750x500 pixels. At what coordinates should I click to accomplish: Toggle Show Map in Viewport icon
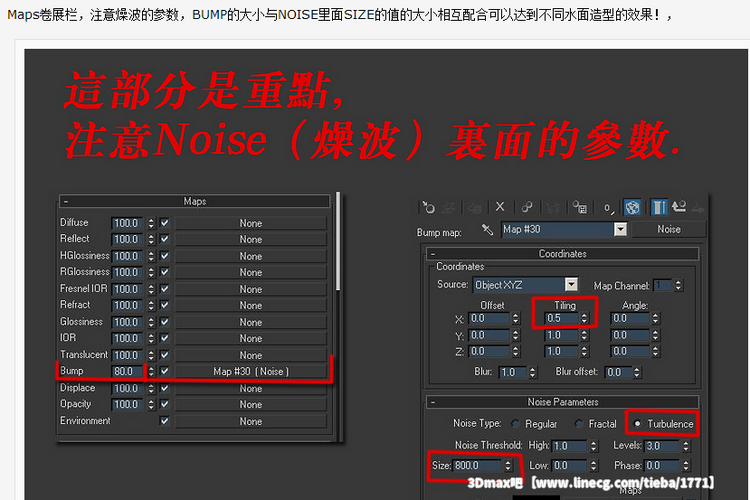[632, 207]
